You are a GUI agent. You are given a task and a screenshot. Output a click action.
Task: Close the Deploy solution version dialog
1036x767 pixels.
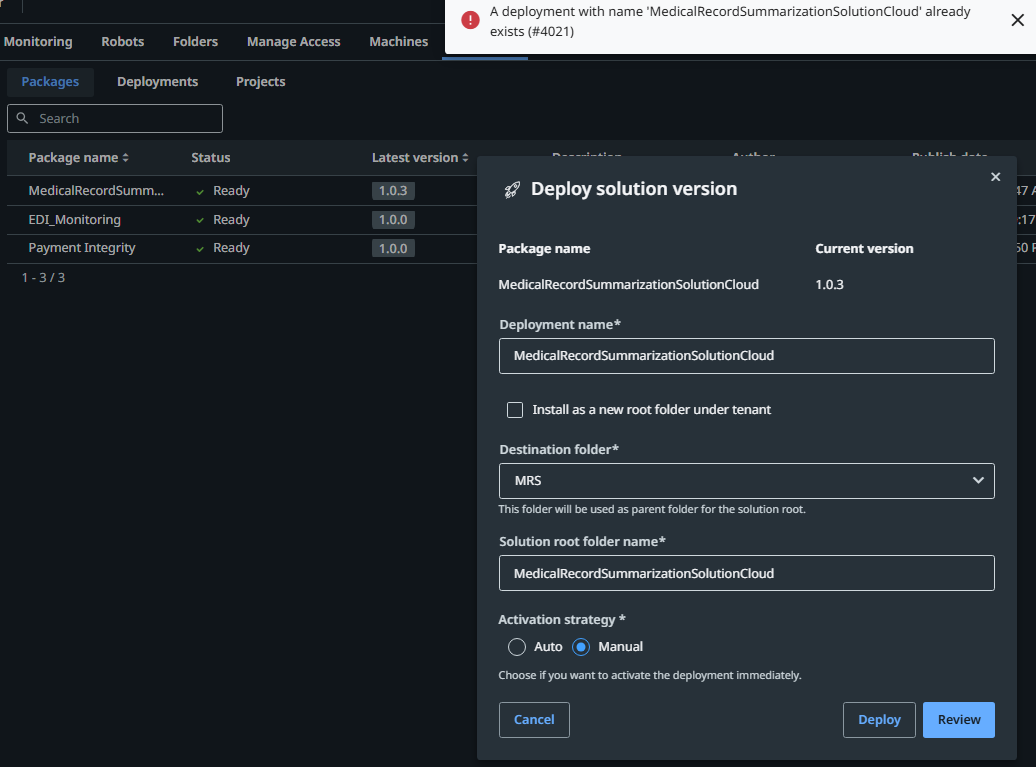point(995,177)
